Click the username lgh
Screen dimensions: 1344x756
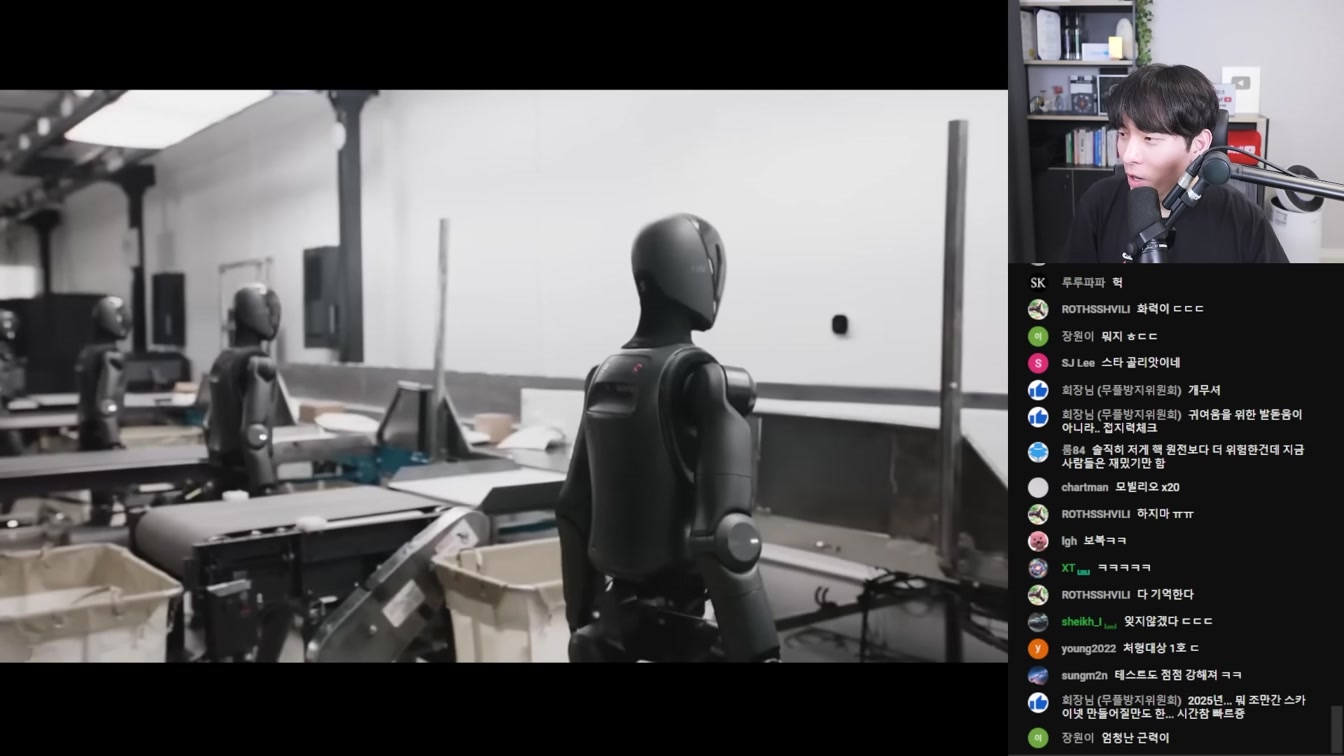(x=1069, y=541)
